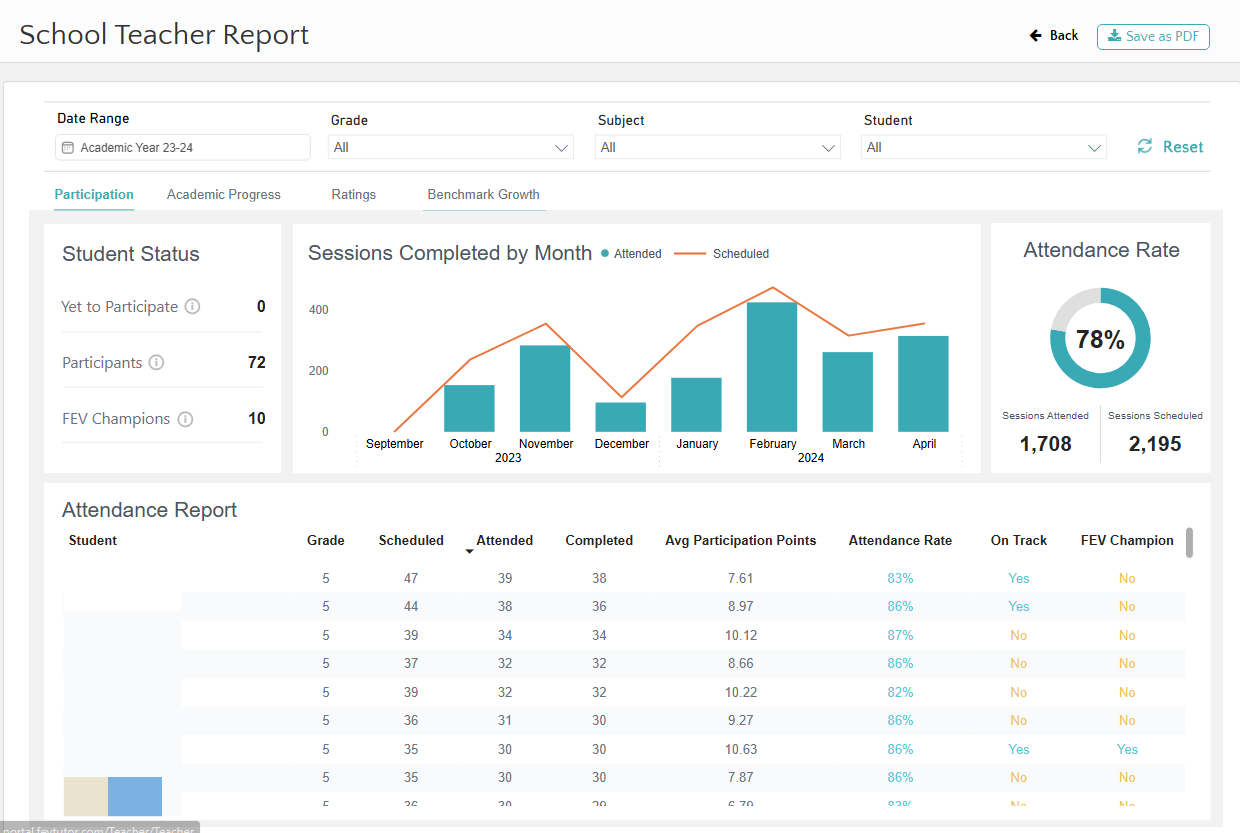Click the 7.61 participation points cell
Image resolution: width=1240 pixels, height=833 pixels.
(741, 578)
